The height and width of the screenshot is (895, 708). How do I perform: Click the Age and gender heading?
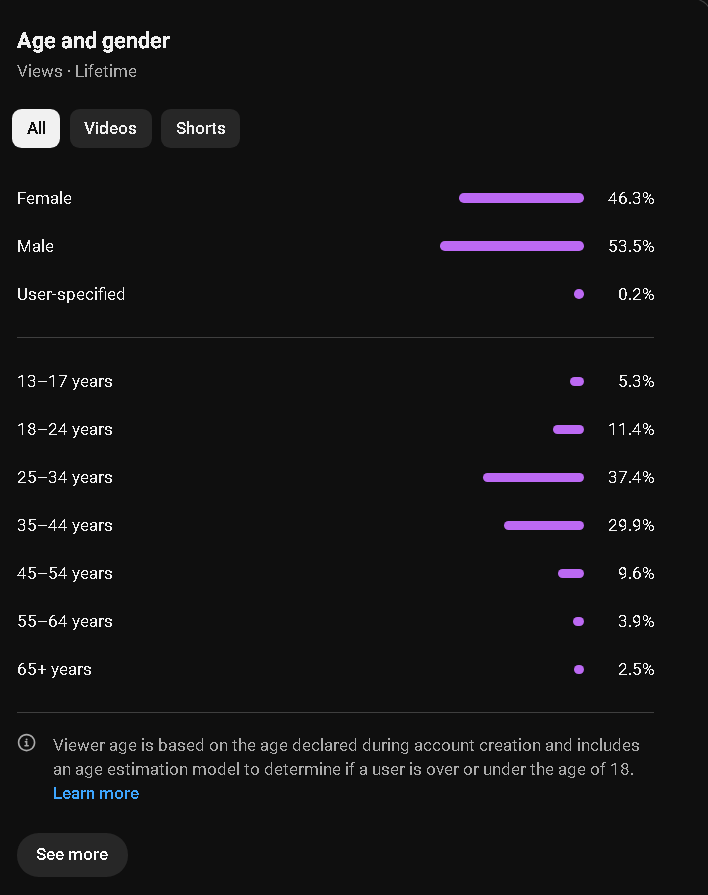click(x=93, y=41)
